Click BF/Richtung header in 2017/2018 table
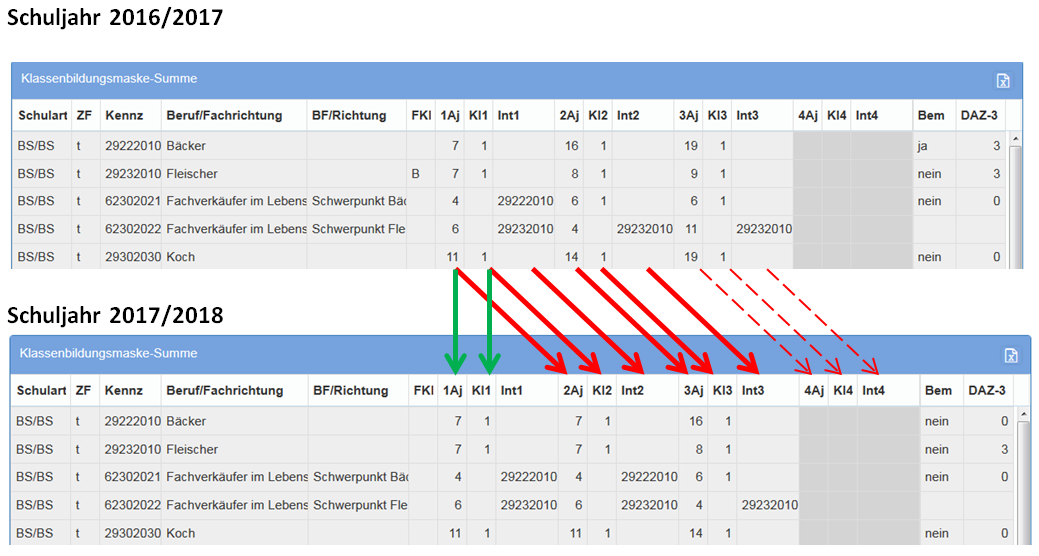Image resolution: width=1039 pixels, height=556 pixels. click(349, 391)
